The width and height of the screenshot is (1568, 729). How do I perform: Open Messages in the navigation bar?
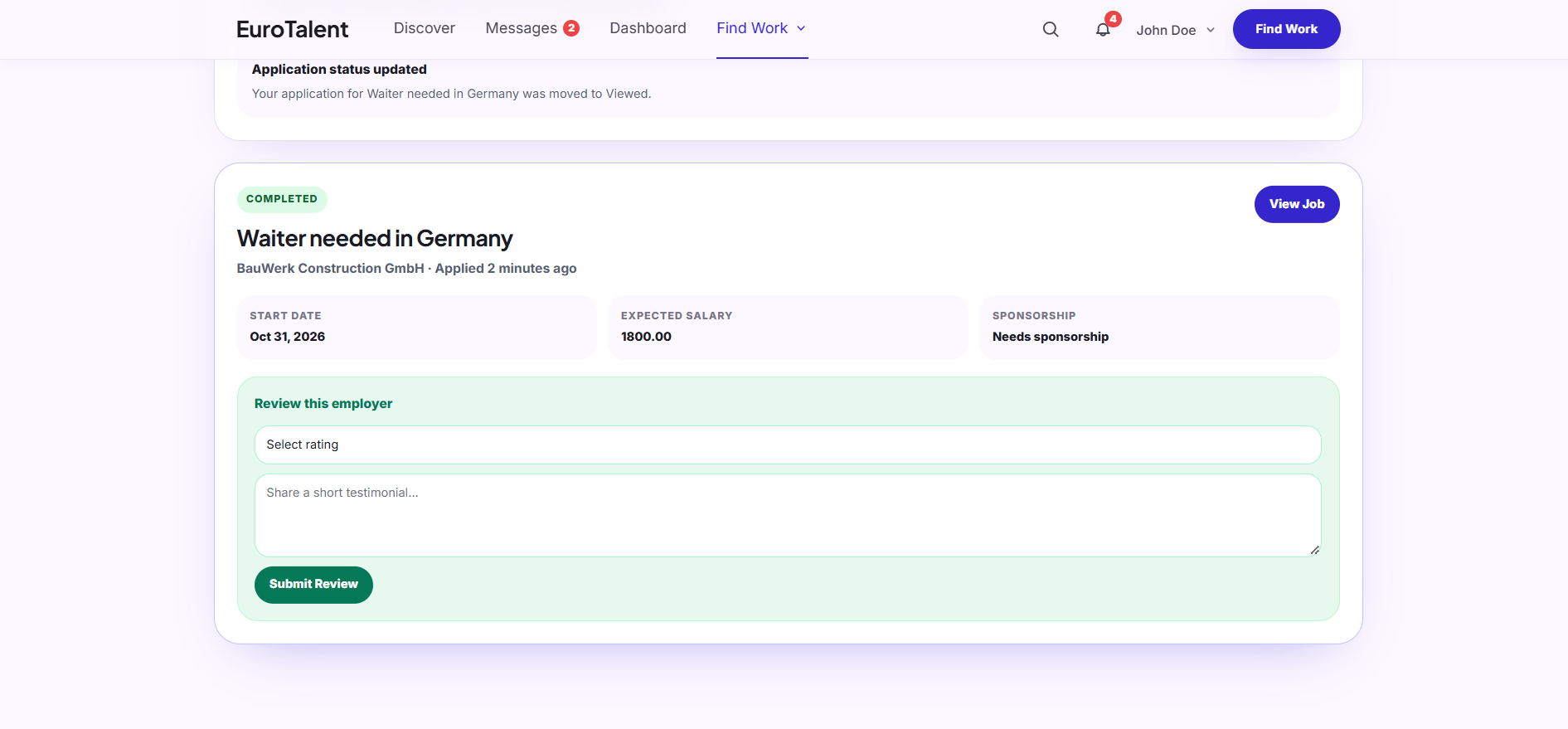tap(532, 28)
